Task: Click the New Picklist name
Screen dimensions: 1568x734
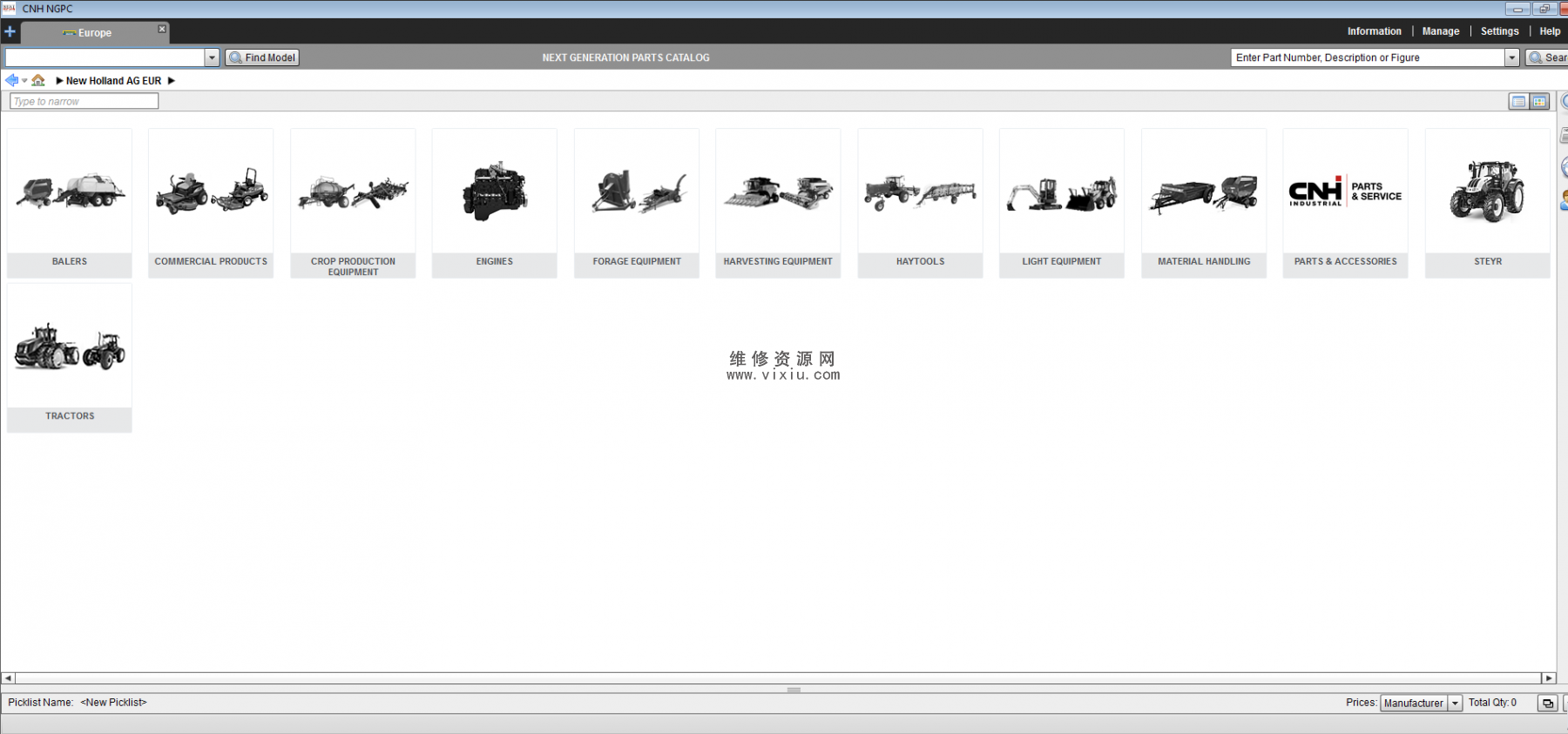Action: pos(114,703)
